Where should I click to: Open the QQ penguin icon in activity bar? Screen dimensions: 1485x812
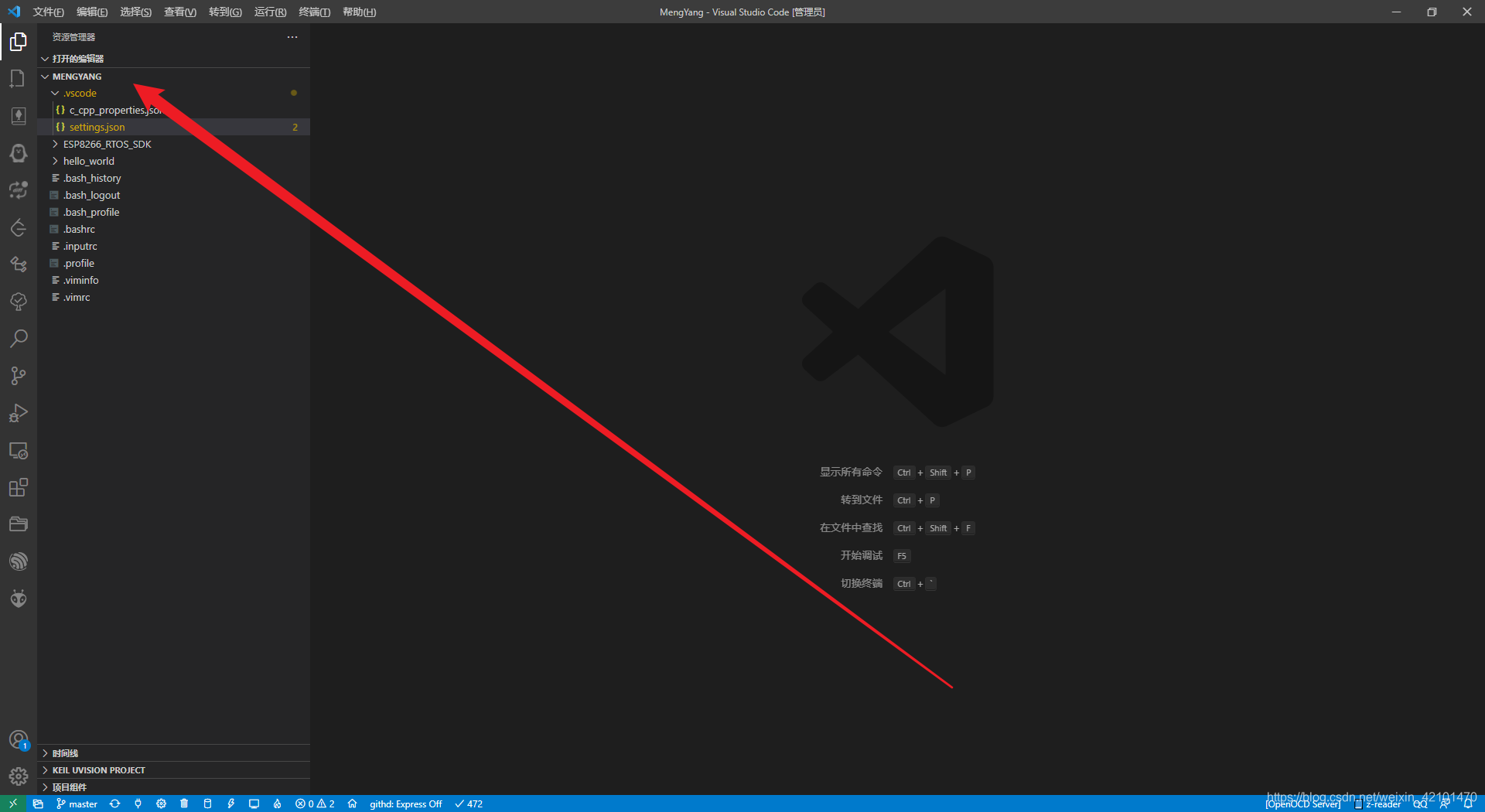click(x=19, y=153)
